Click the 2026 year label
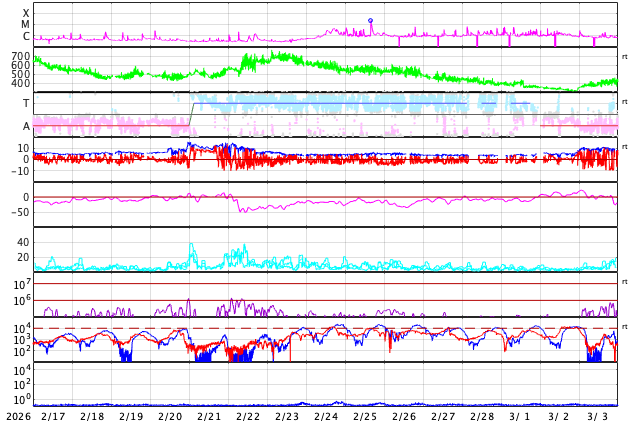The image size is (634, 424). [x=18, y=416]
